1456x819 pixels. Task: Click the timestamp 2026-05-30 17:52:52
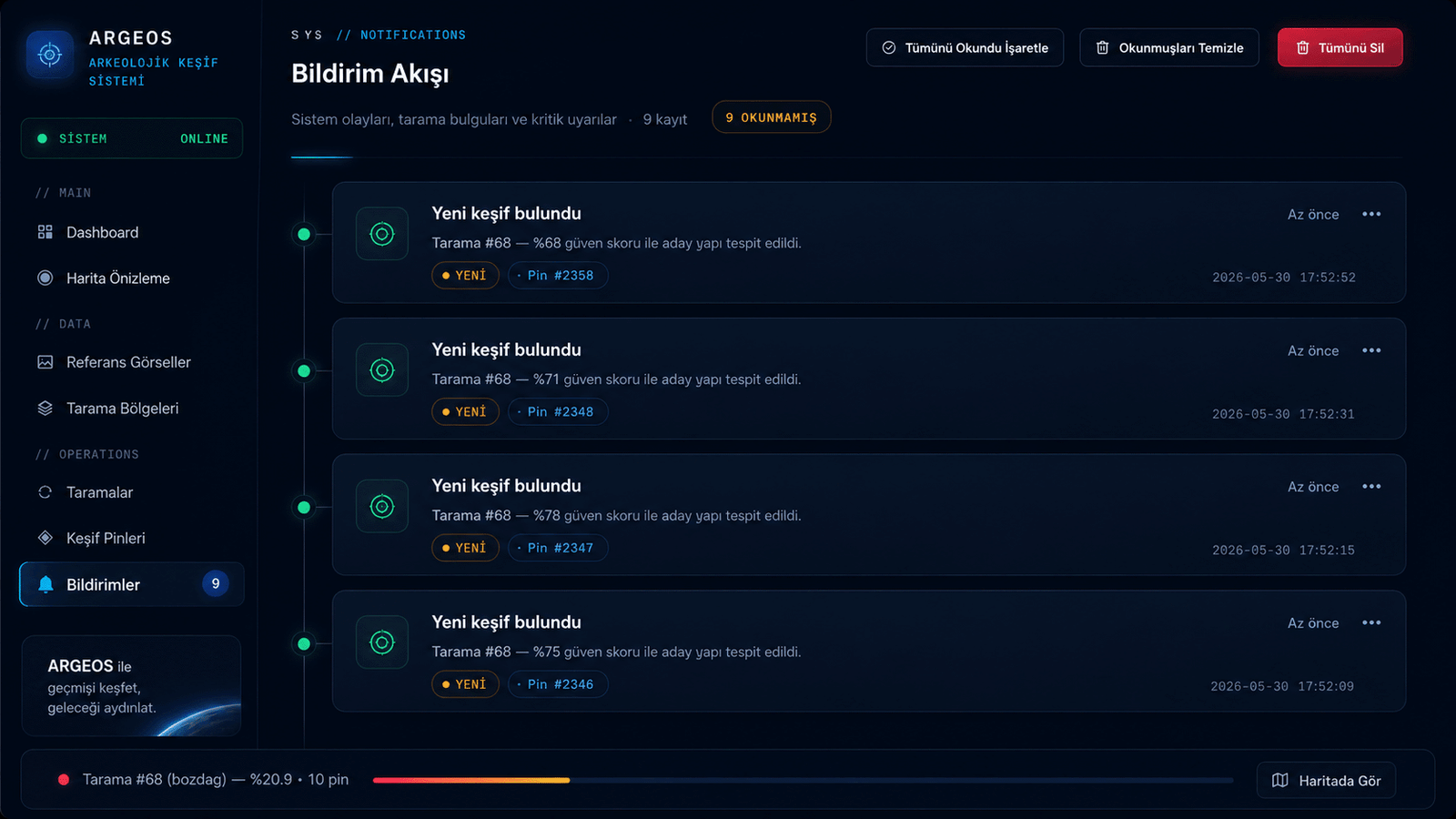(1283, 278)
